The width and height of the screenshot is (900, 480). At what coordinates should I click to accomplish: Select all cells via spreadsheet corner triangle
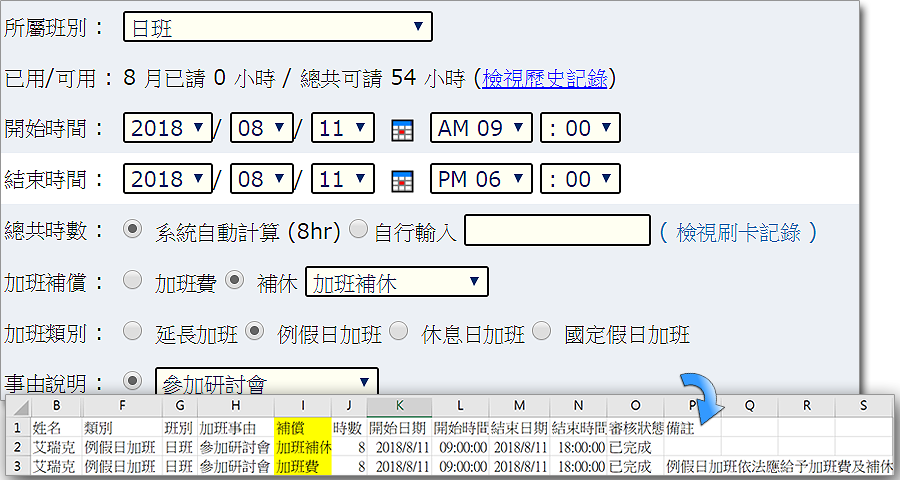click(x=21, y=407)
